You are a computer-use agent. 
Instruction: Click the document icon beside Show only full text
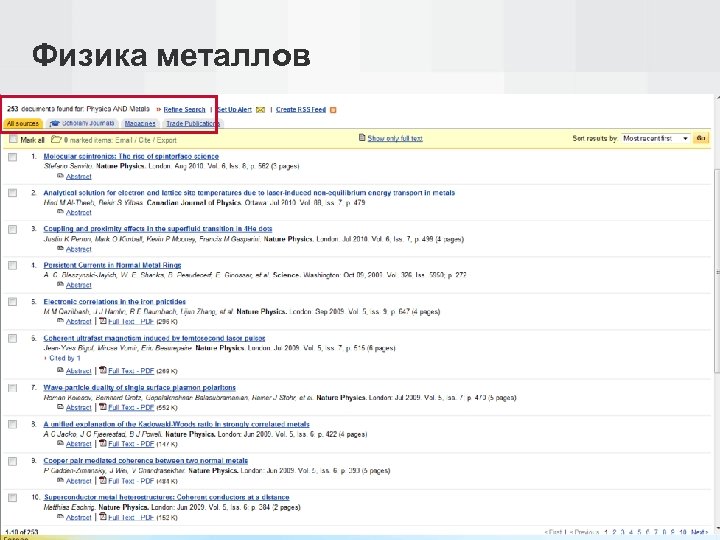[362, 137]
